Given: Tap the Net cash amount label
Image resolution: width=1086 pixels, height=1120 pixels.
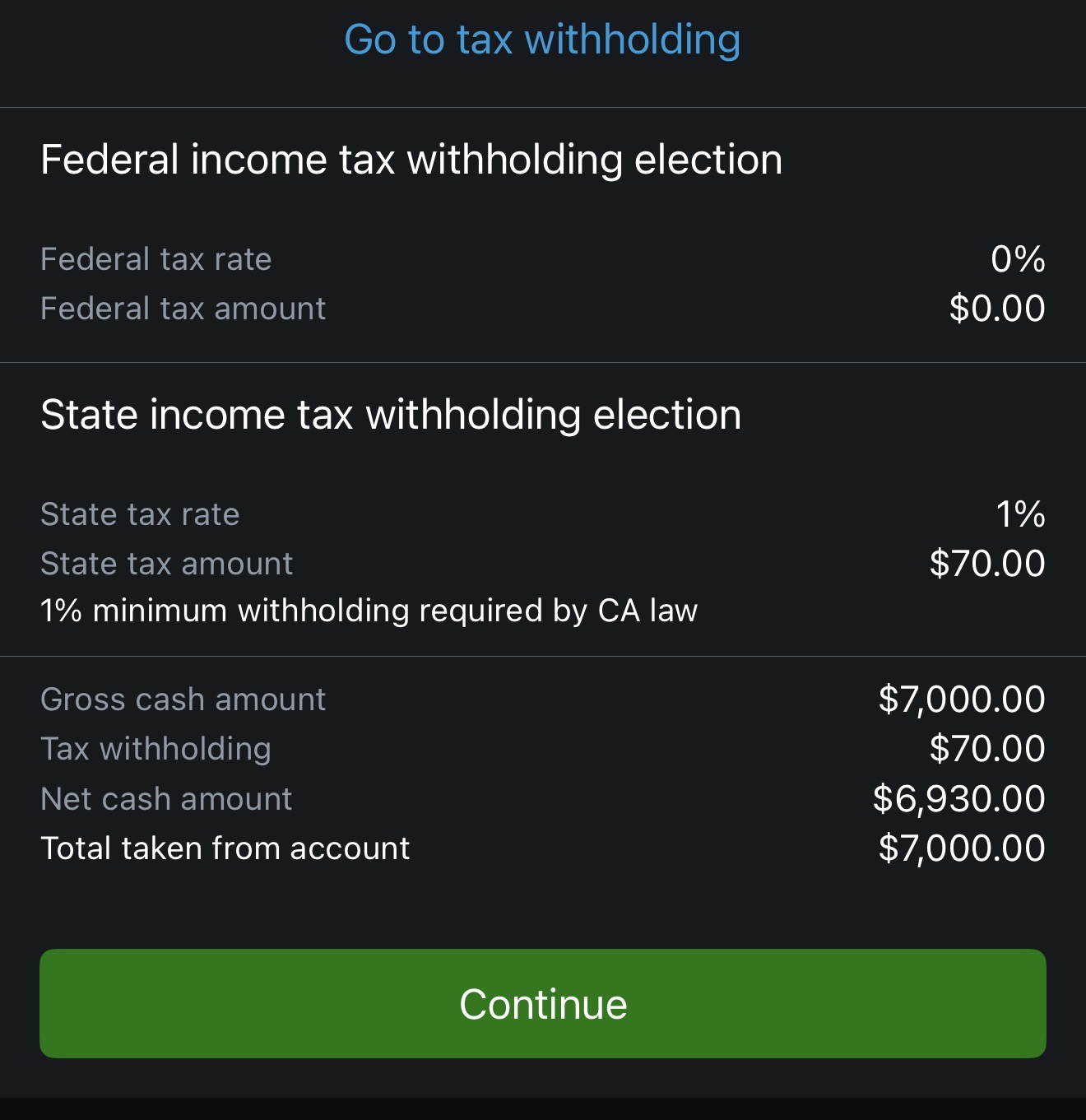Looking at the screenshot, I should click(x=166, y=799).
